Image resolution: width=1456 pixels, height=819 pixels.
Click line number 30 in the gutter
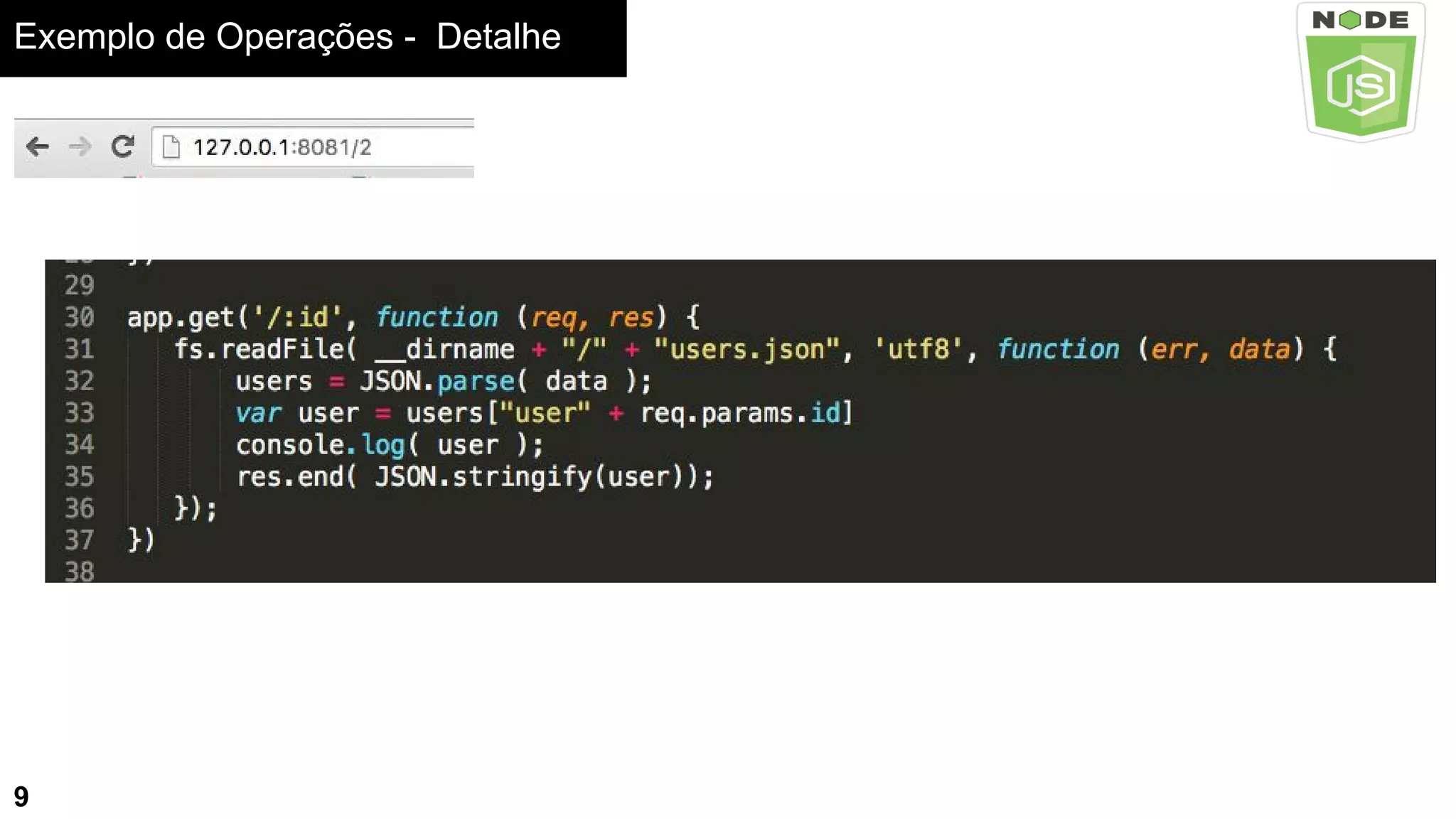tap(79, 317)
